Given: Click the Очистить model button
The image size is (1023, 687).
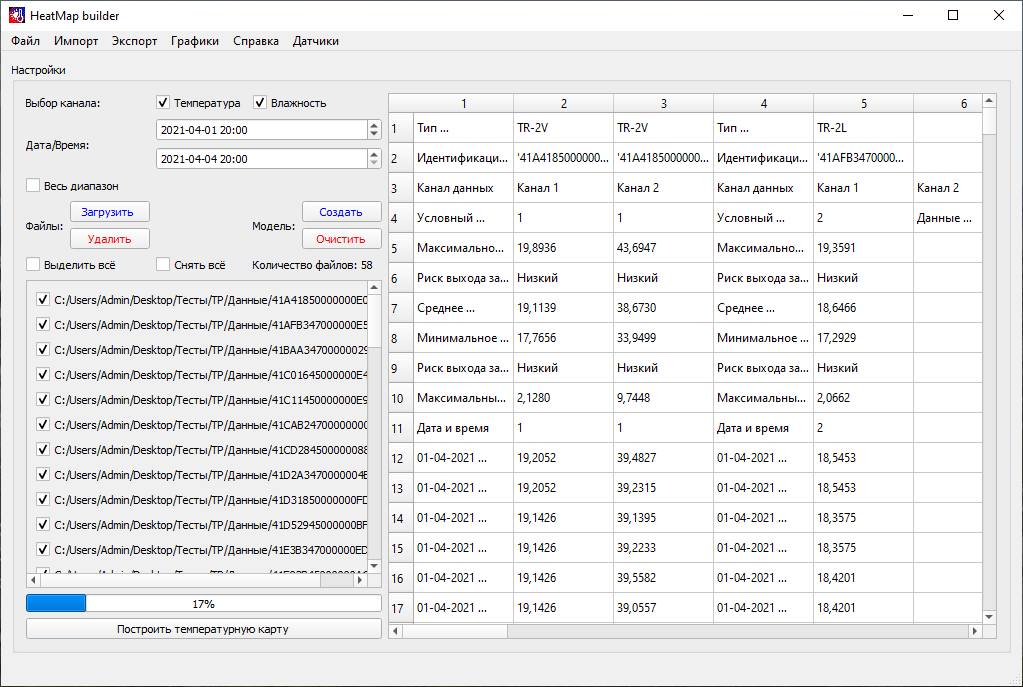Looking at the screenshot, I should (x=341, y=239).
